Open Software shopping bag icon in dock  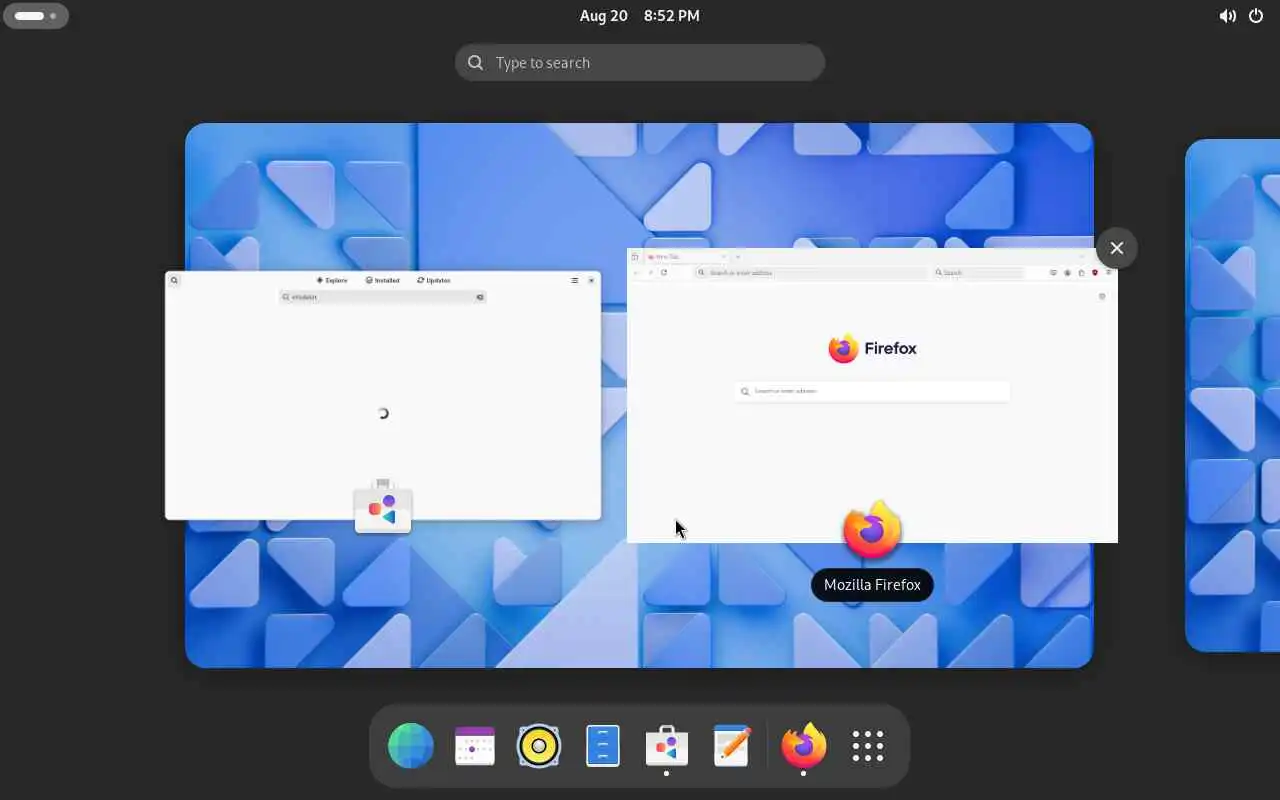[x=667, y=746]
